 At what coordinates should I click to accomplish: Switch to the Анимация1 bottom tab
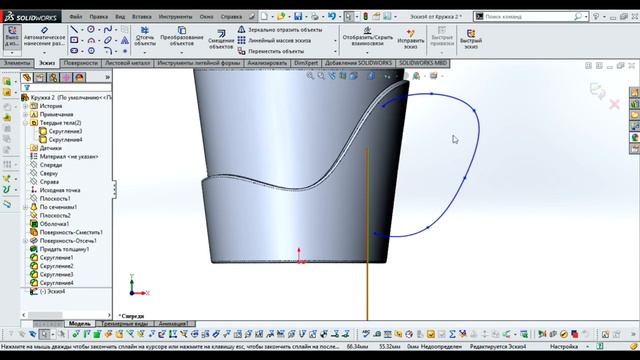[x=173, y=324]
